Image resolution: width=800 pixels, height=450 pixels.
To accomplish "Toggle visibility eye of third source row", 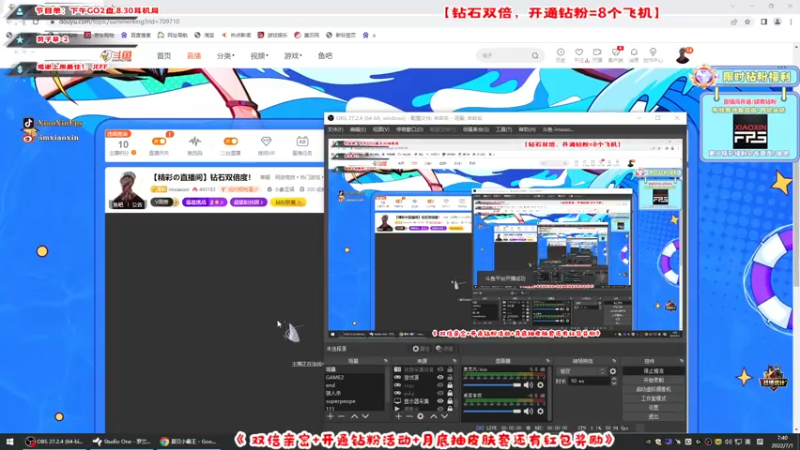I will point(440,386).
